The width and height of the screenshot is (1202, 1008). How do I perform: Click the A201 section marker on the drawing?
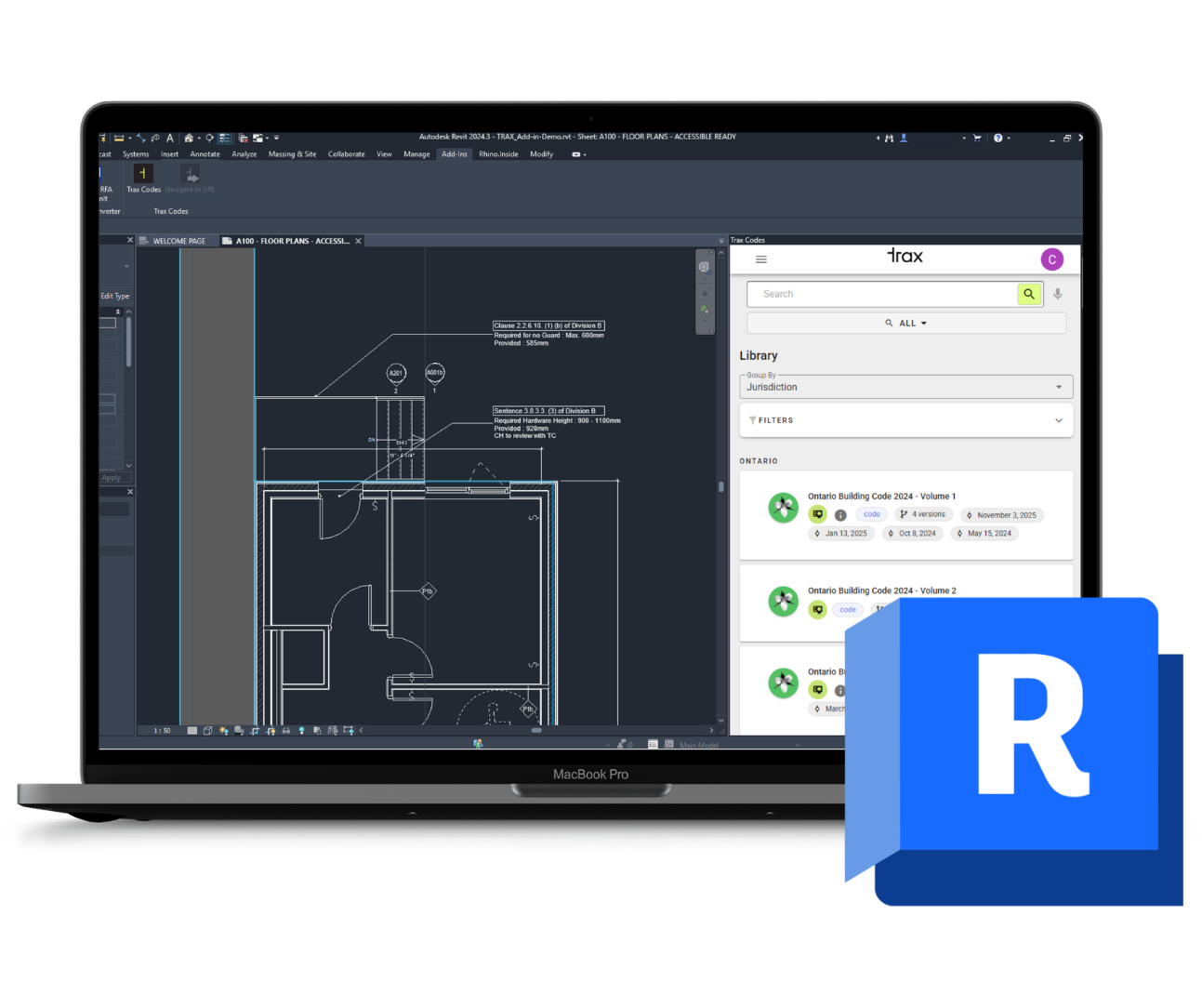pos(396,374)
